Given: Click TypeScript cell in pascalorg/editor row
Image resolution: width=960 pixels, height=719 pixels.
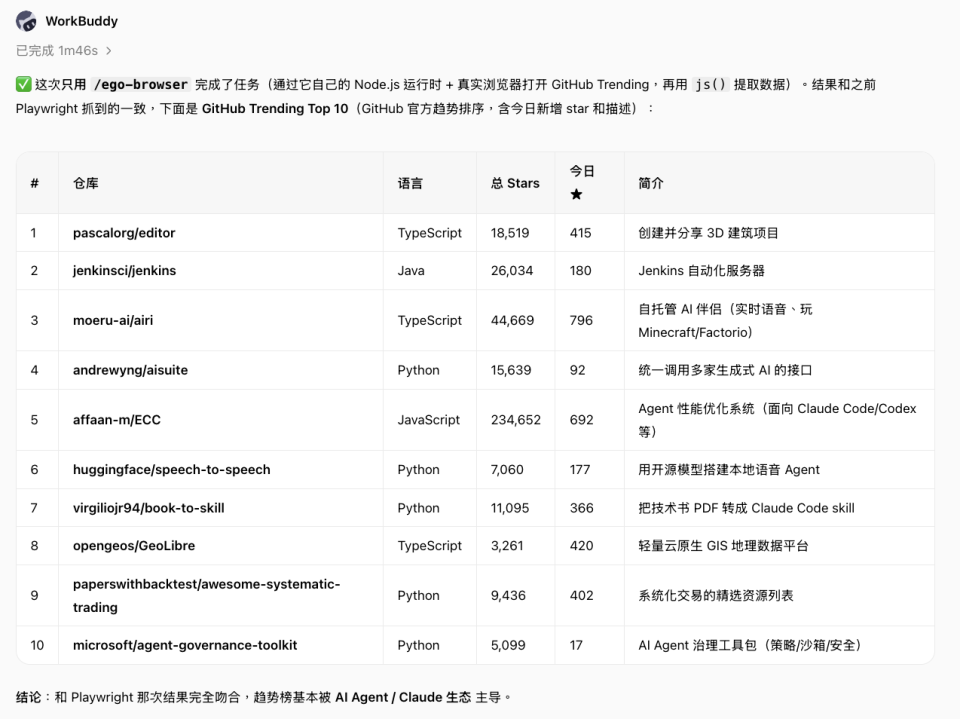Looking at the screenshot, I should point(429,233).
